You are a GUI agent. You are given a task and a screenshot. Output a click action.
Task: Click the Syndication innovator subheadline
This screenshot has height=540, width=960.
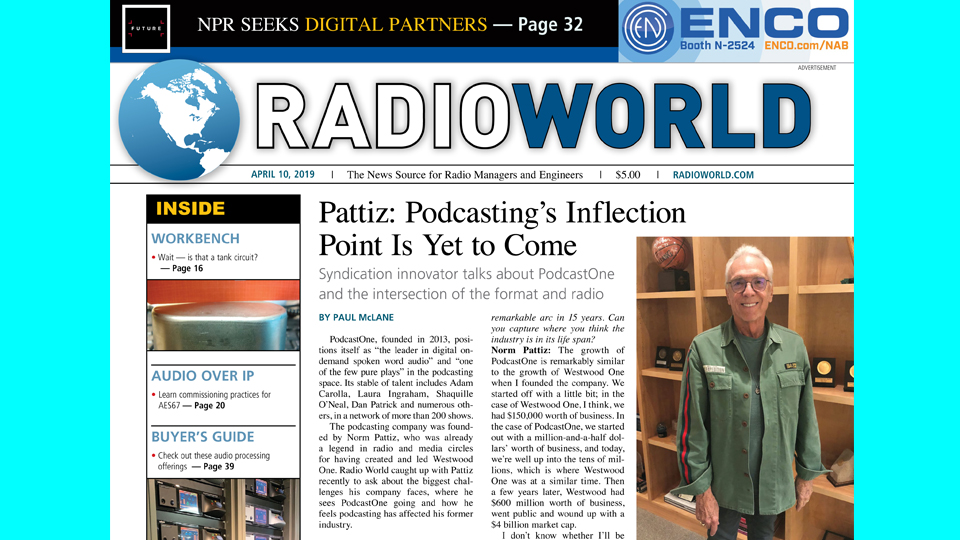(467, 284)
